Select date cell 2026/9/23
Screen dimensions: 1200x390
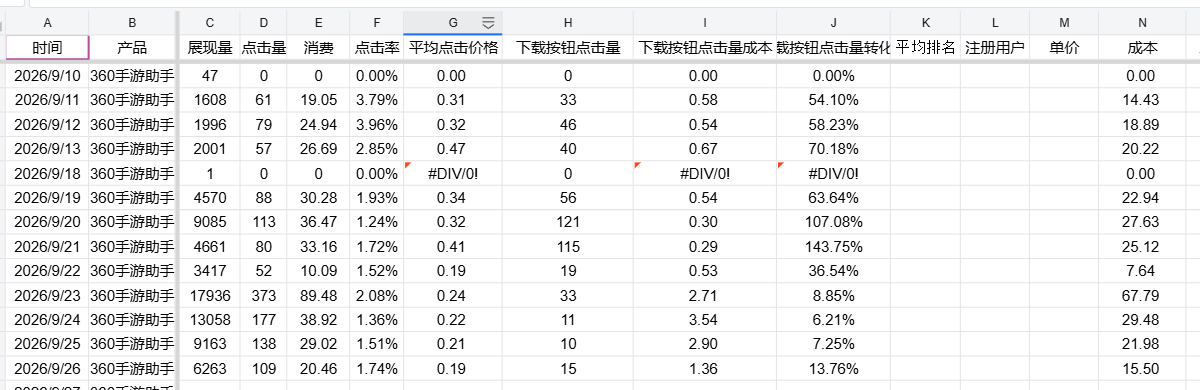47,295
